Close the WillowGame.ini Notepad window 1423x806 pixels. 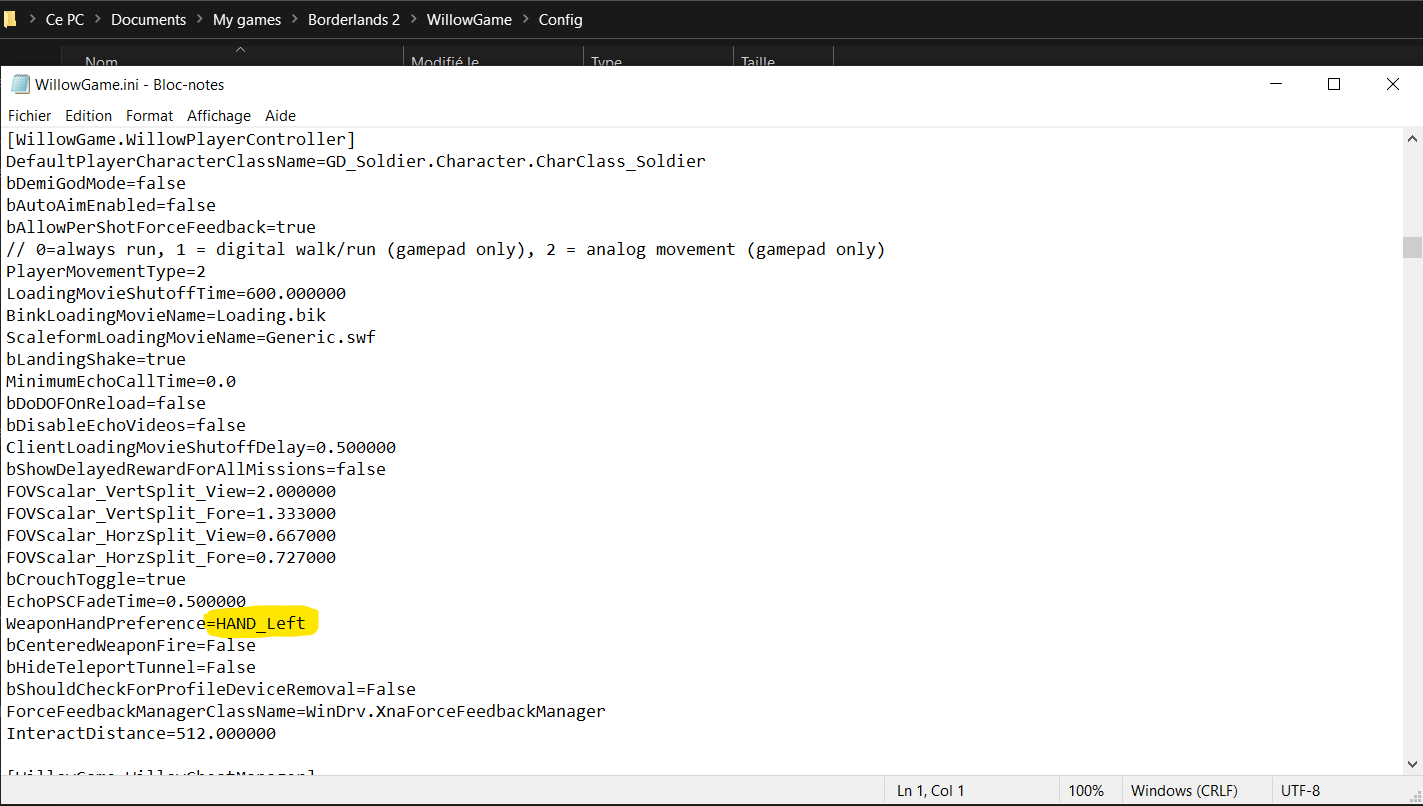pos(1393,84)
